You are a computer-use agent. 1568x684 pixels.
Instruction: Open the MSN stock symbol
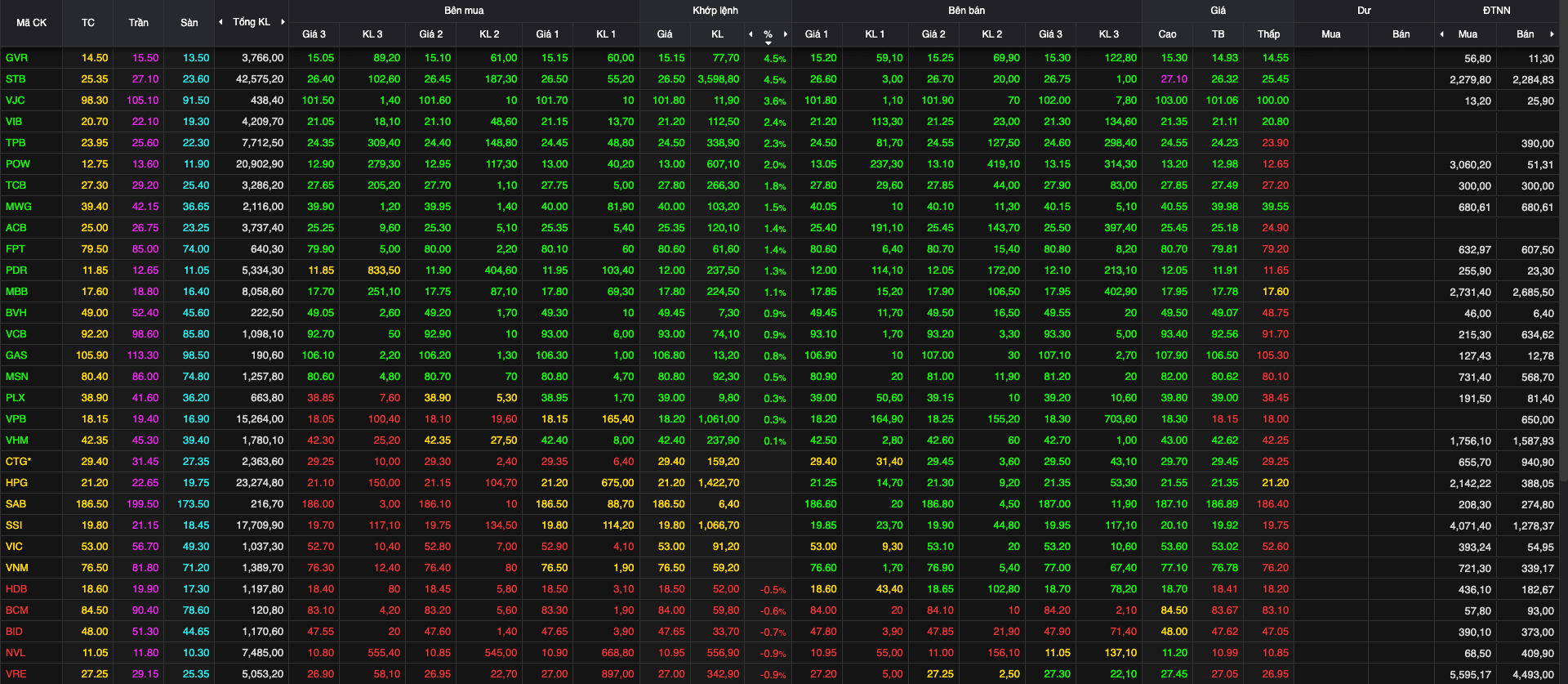[x=16, y=377]
